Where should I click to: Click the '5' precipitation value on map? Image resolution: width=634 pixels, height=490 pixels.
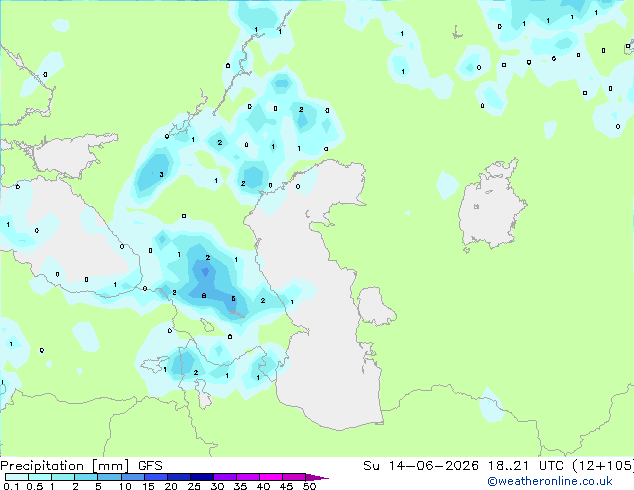click(233, 299)
